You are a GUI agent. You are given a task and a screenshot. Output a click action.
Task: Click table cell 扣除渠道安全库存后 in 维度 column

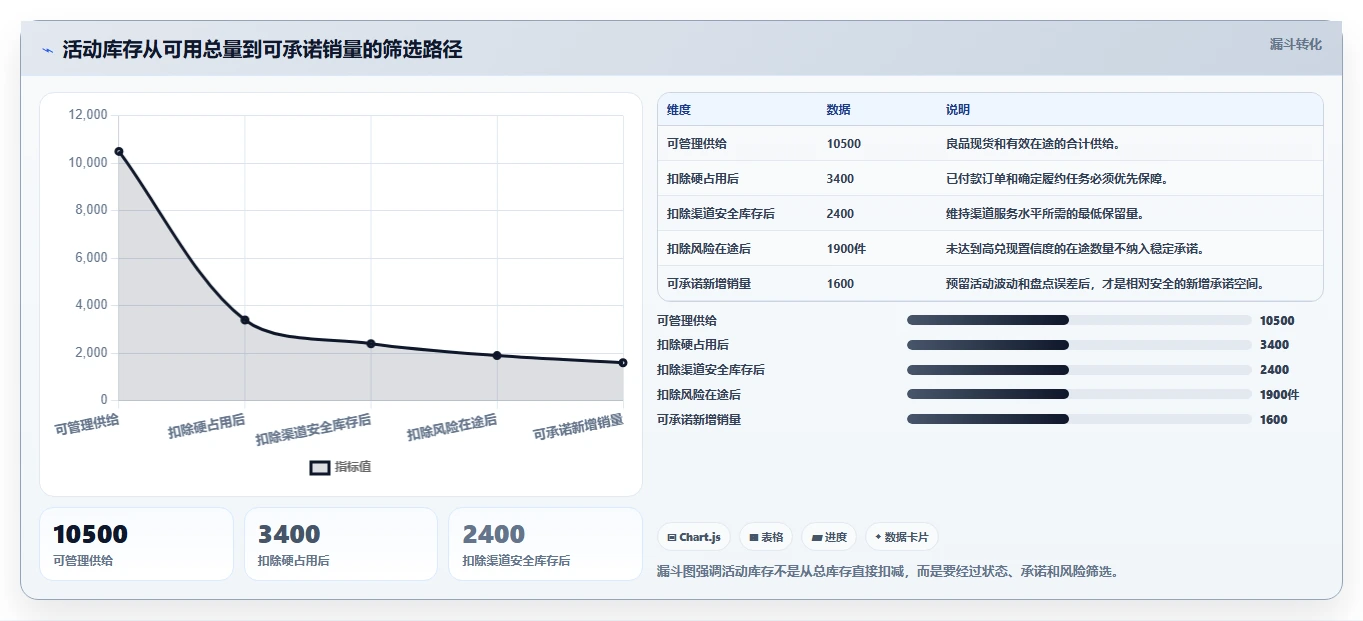(721, 214)
